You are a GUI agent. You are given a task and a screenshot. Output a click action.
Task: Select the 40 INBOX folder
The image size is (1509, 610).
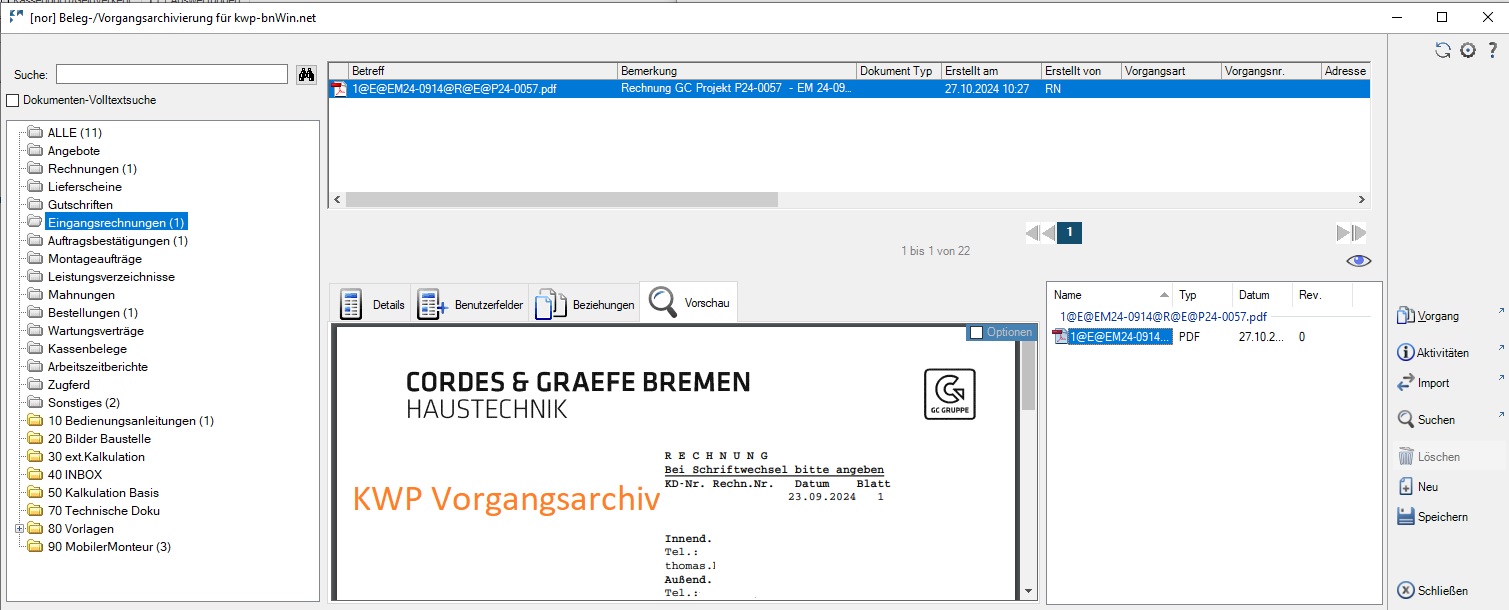click(x=75, y=475)
